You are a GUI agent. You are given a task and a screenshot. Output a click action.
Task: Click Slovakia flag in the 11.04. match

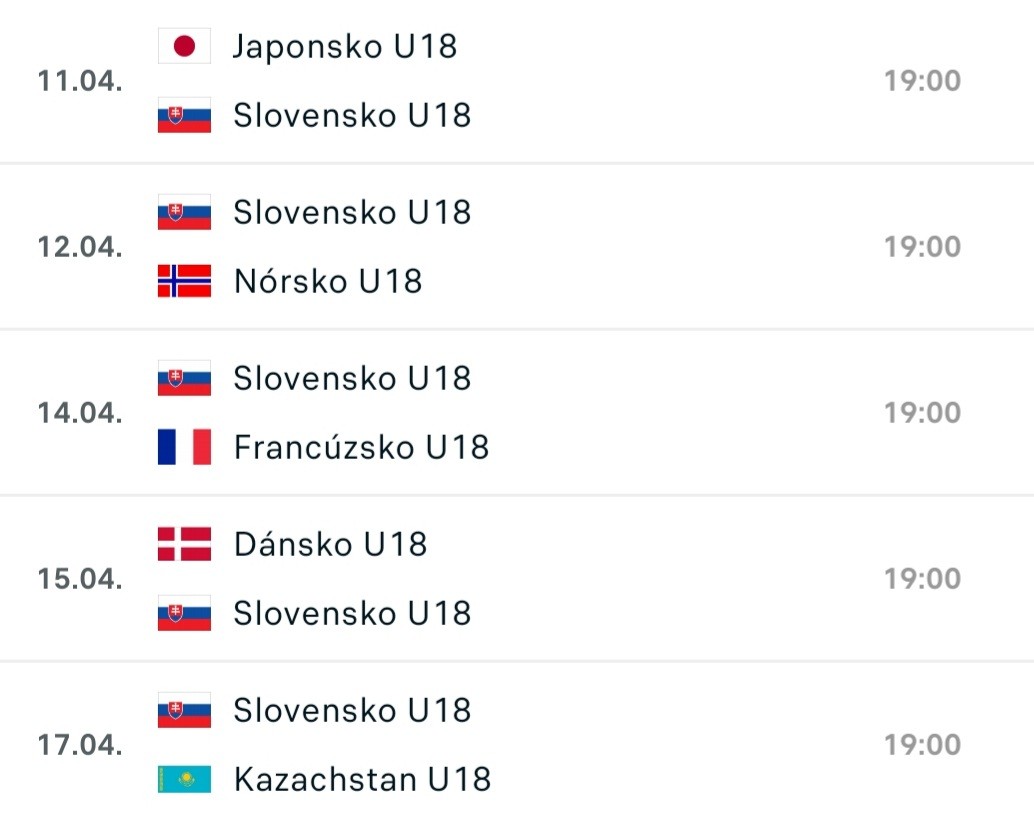184,116
